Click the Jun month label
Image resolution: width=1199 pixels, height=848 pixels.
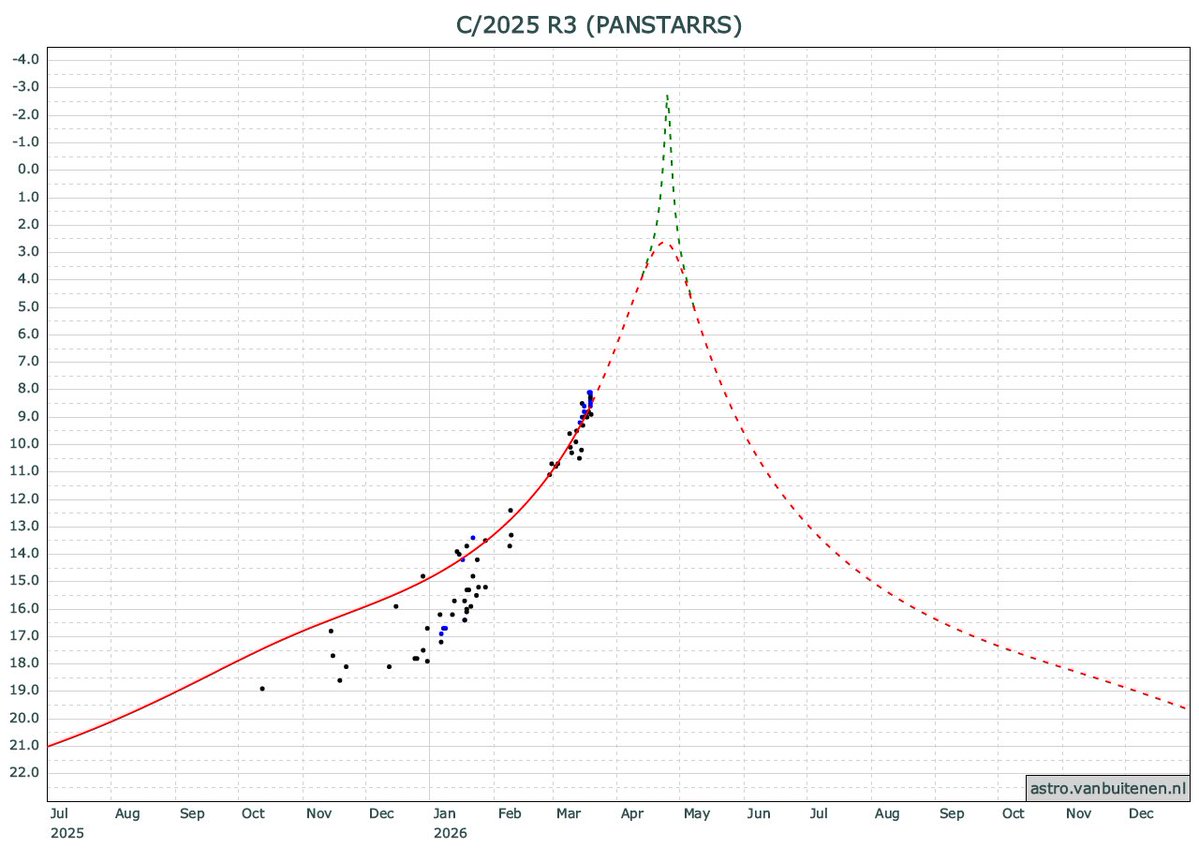coord(759,814)
